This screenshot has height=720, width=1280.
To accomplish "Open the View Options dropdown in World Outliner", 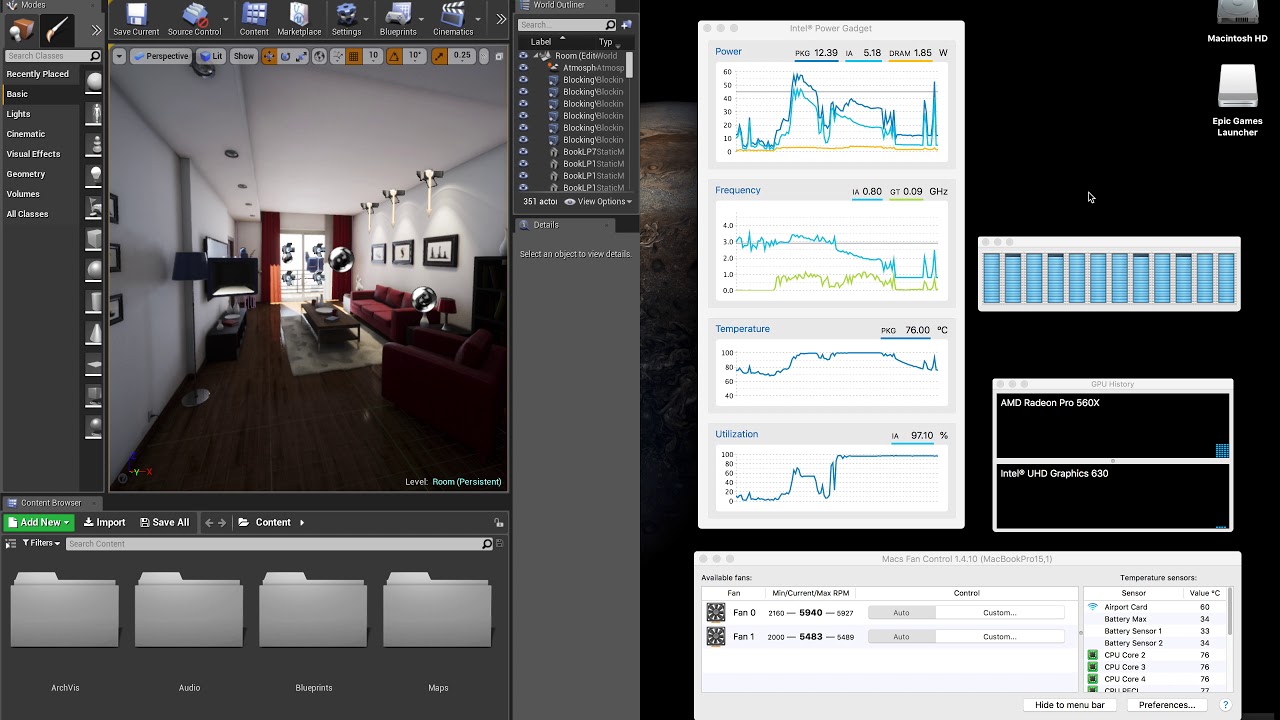I will (x=598, y=201).
